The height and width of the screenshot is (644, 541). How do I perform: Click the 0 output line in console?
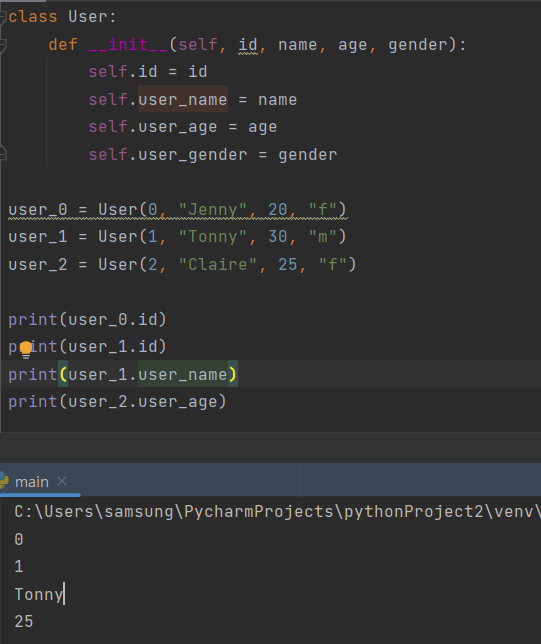[19, 539]
